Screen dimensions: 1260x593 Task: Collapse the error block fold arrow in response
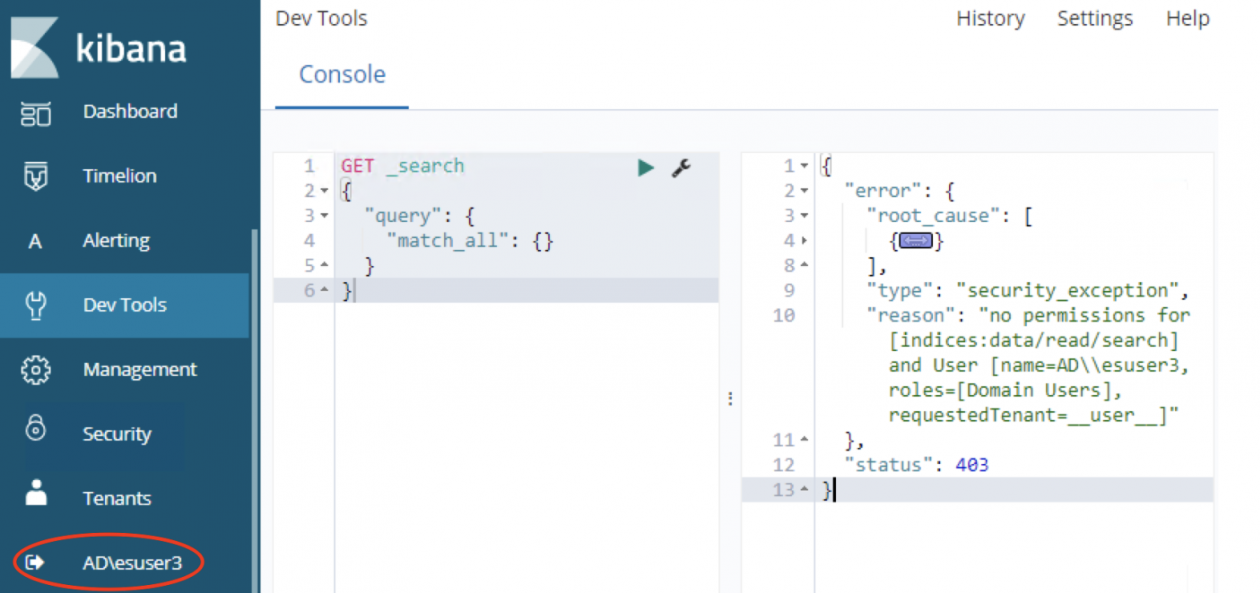804,191
